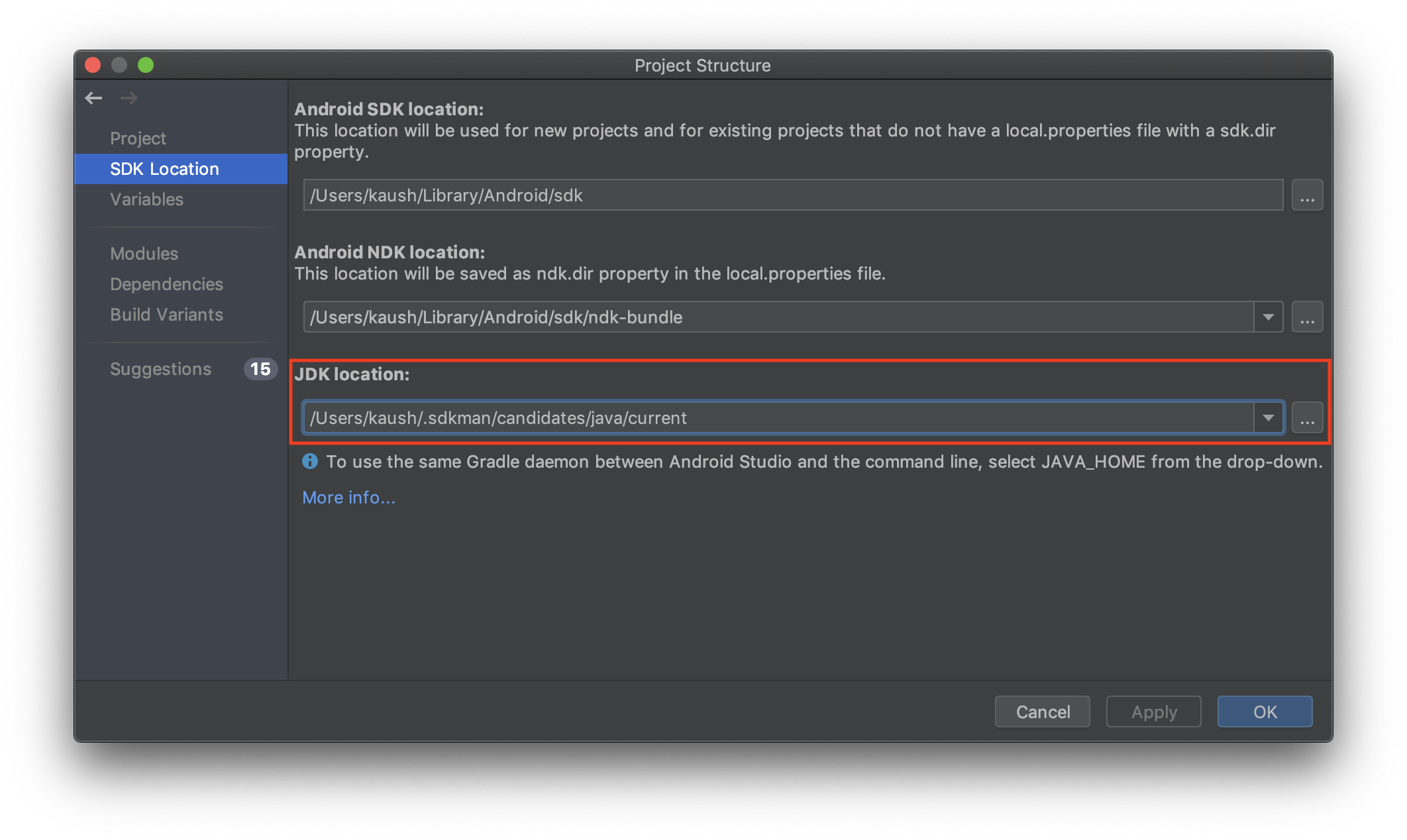
Task: Select Build Variants in sidebar
Action: tap(167, 314)
